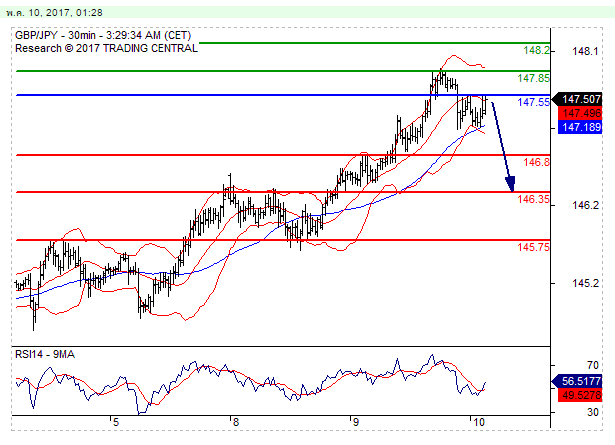Viewport: 615px width, 445px height.
Task: Select the 148.2 green resistance label
Action: (534, 50)
